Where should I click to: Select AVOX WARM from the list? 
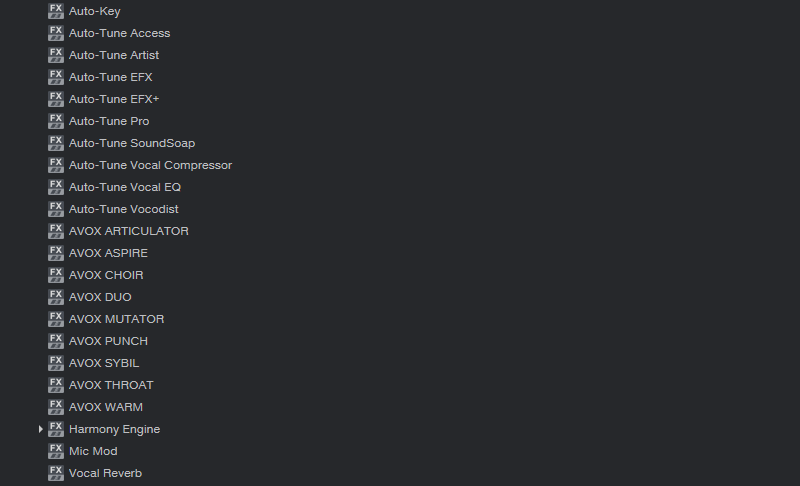click(x=106, y=407)
